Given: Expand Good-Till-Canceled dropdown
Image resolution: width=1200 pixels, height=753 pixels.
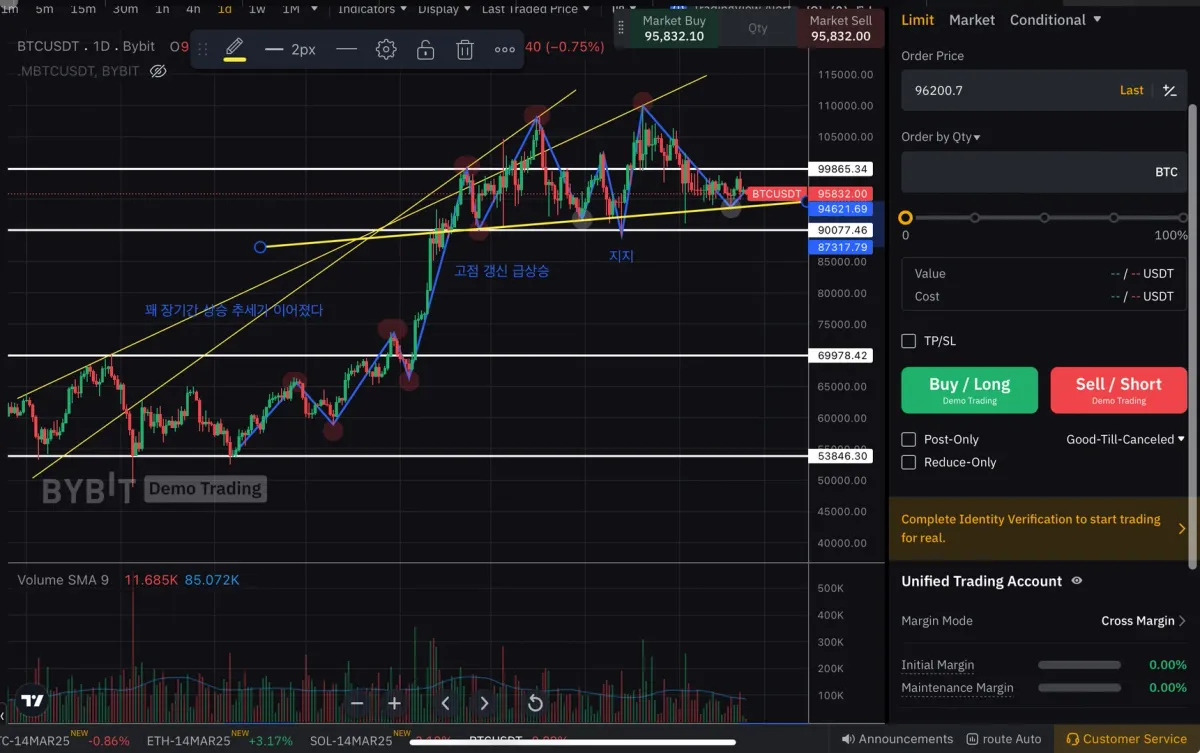Looking at the screenshot, I should point(1126,439).
